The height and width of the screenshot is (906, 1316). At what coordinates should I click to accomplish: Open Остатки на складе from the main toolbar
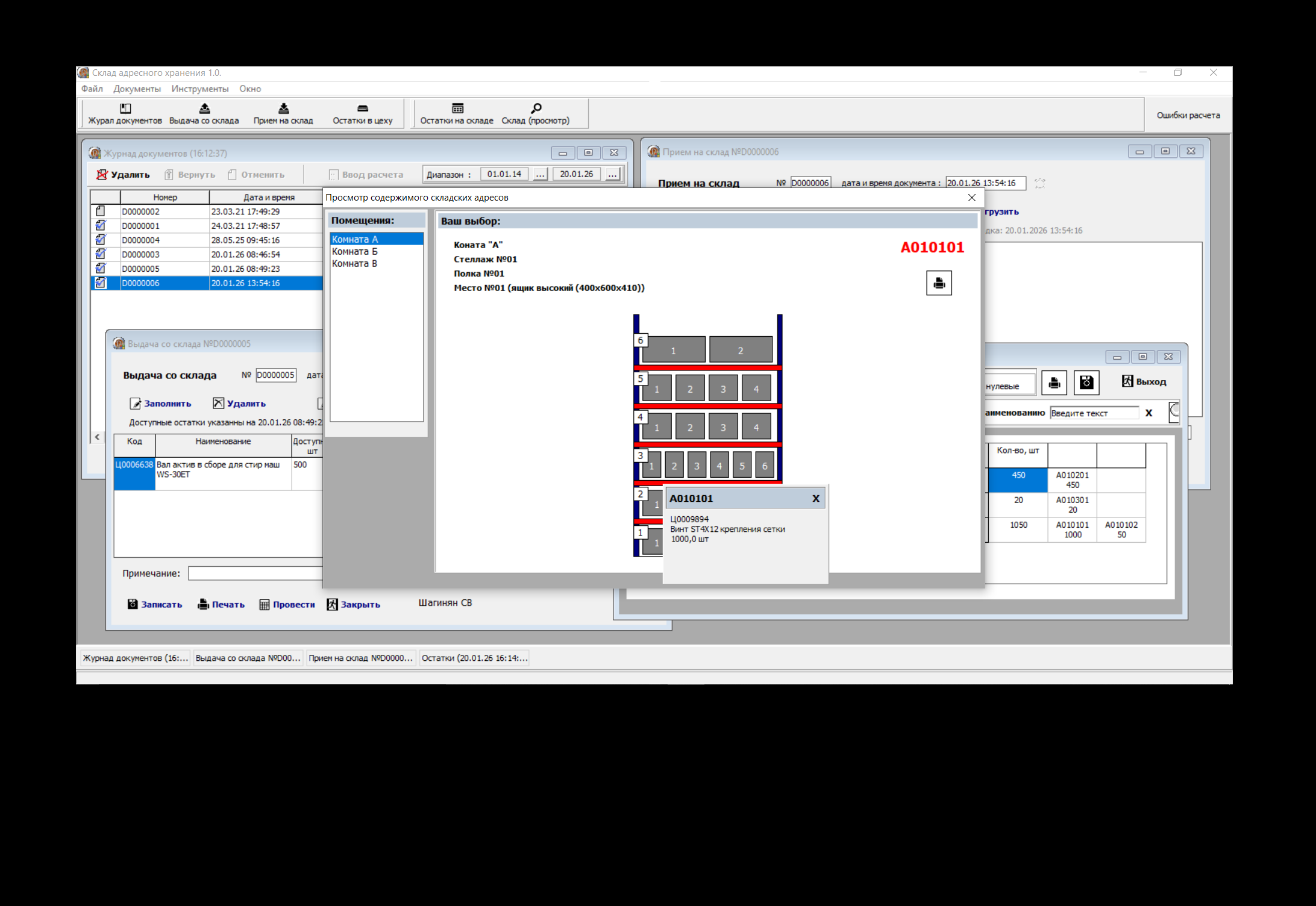point(457,114)
